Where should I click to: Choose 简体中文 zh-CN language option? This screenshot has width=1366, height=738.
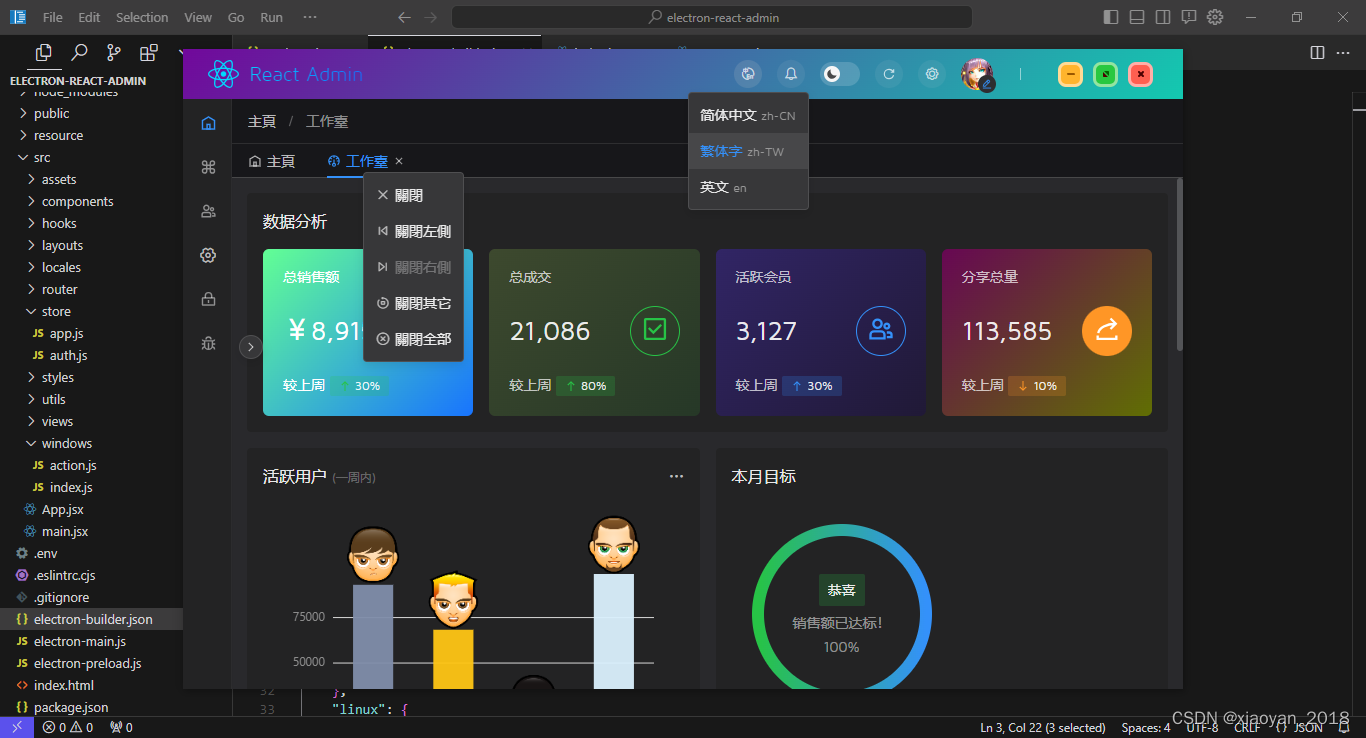(x=748, y=115)
